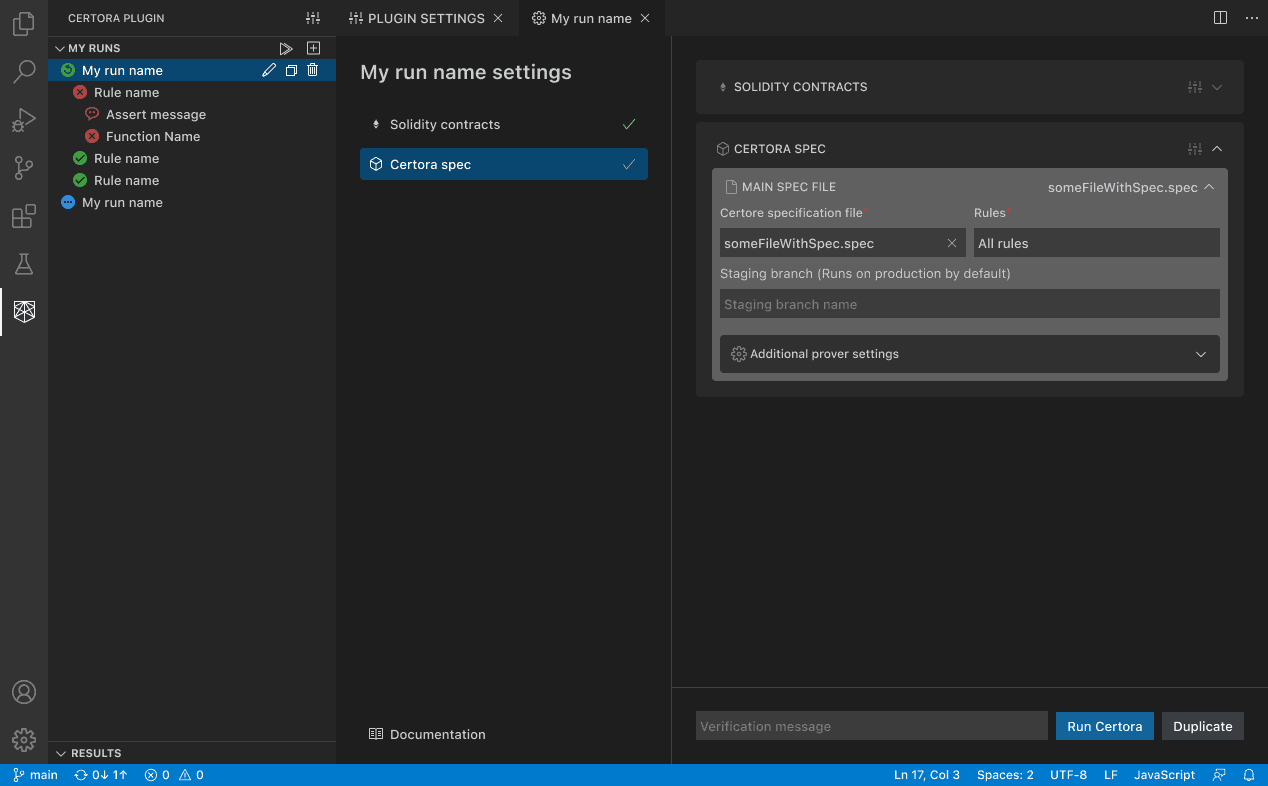Open the Explorer view in activity bar

pos(24,24)
